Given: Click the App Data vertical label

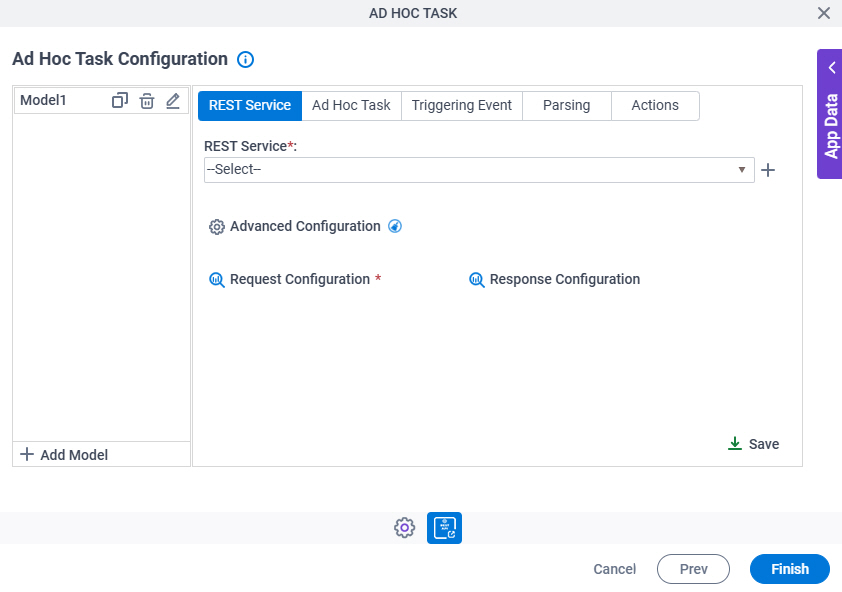Looking at the screenshot, I should (x=831, y=126).
